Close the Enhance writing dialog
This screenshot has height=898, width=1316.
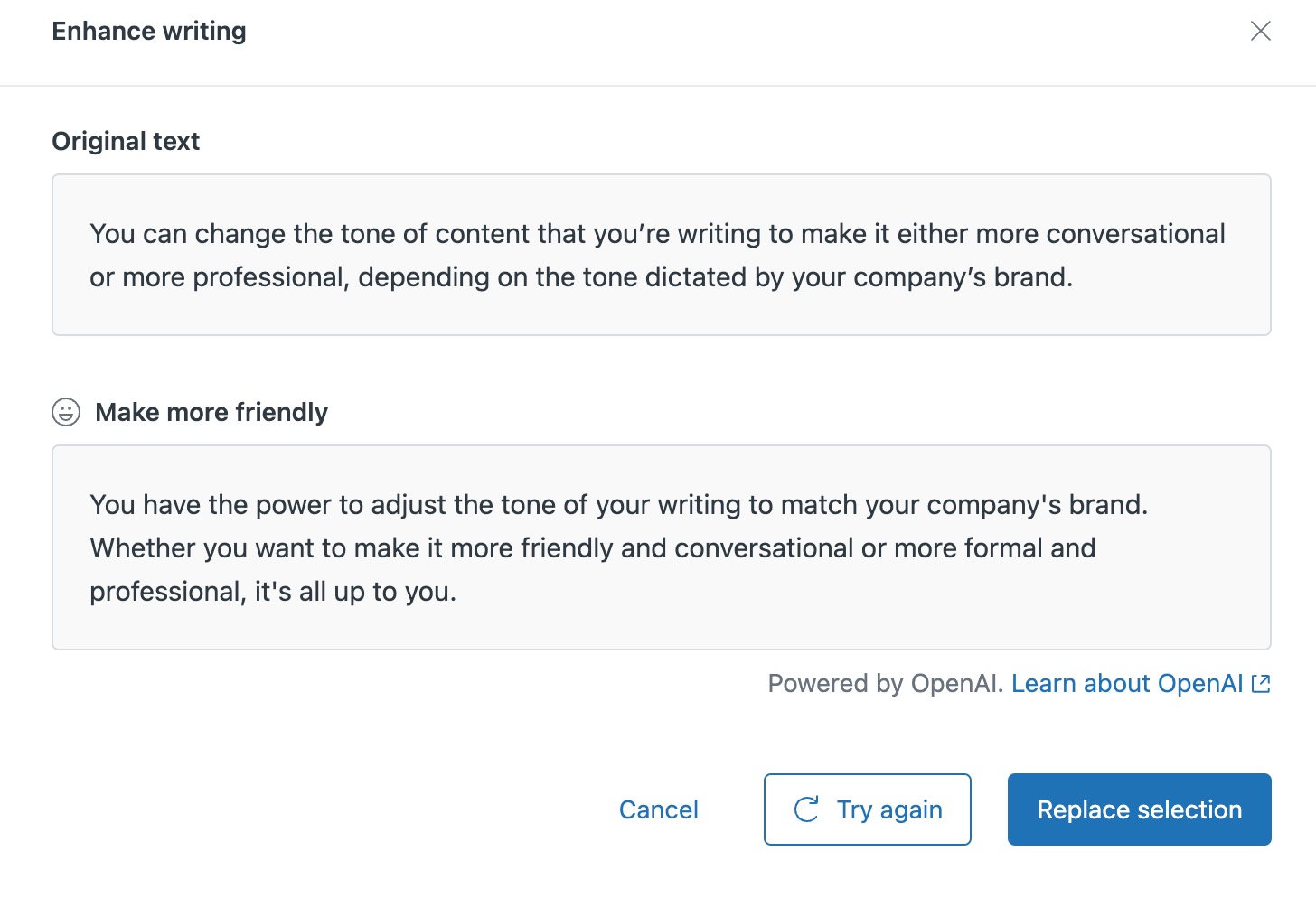pyautogui.click(x=1261, y=31)
